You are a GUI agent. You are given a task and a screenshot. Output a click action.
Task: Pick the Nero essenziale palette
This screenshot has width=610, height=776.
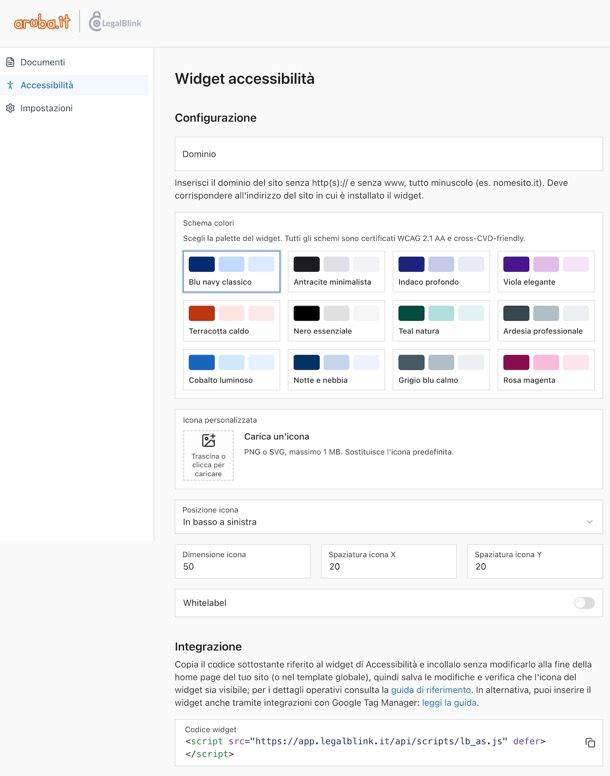click(336, 321)
